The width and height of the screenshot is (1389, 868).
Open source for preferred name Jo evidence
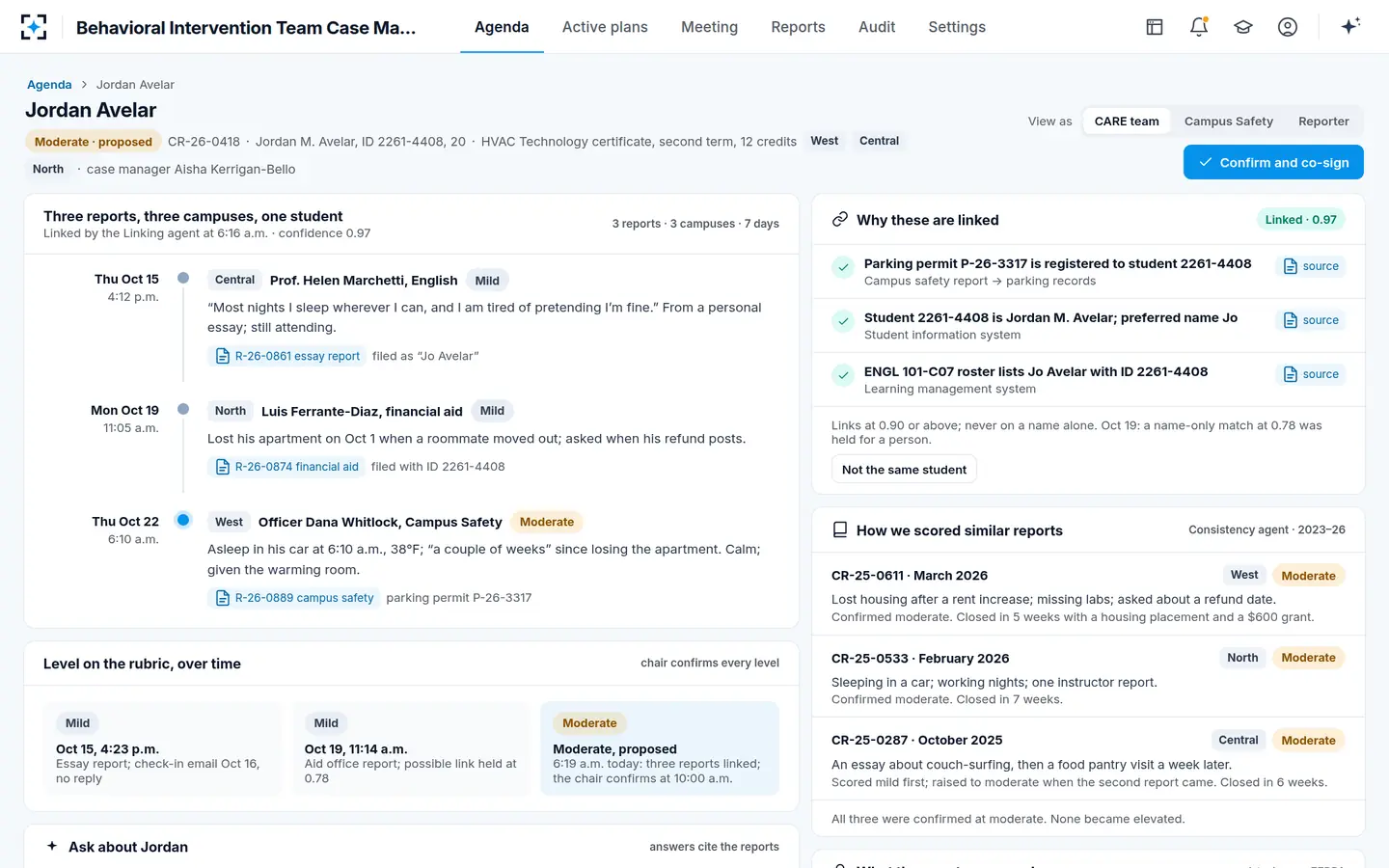pyautogui.click(x=1311, y=320)
